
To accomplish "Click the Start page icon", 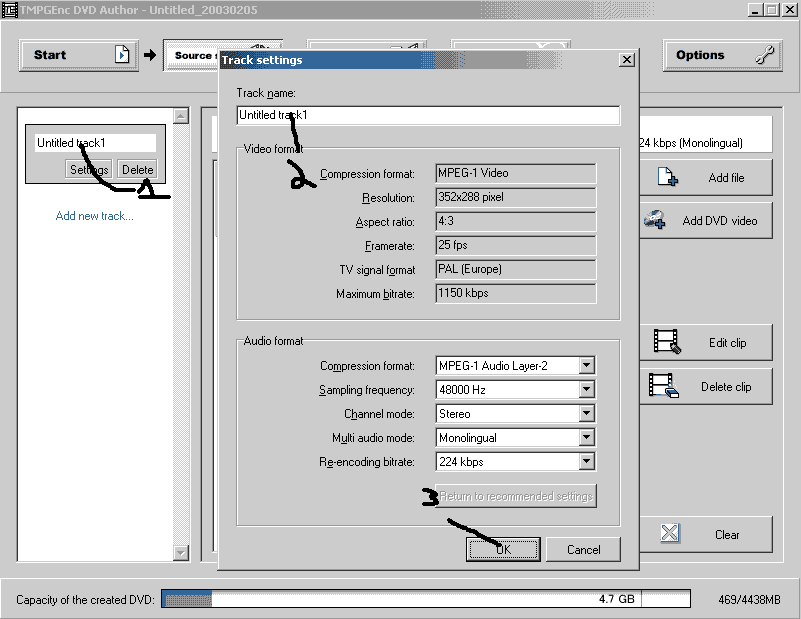I will (x=122, y=54).
